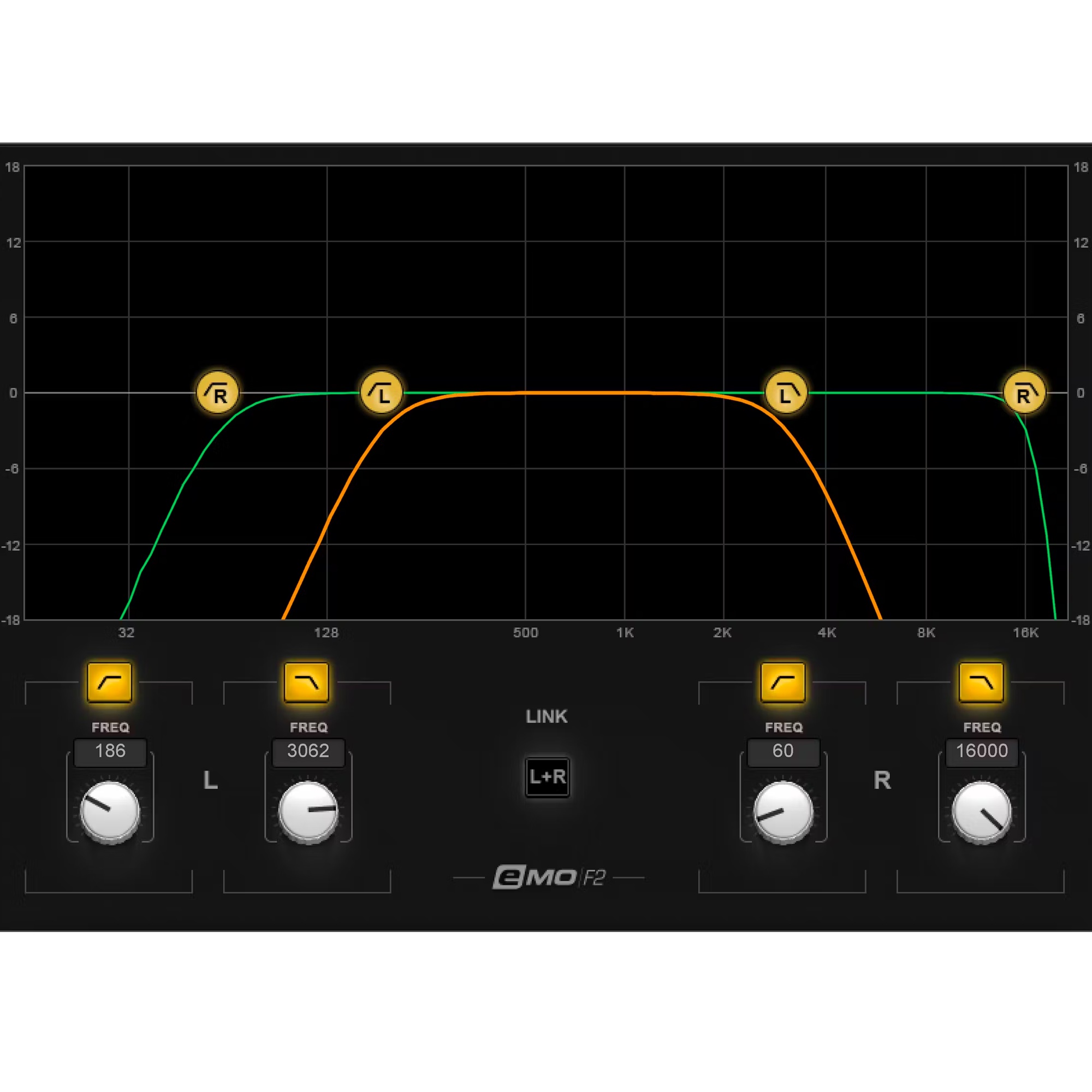Click the R high-pass node on graph
The image size is (1092, 1092).
coord(218,393)
